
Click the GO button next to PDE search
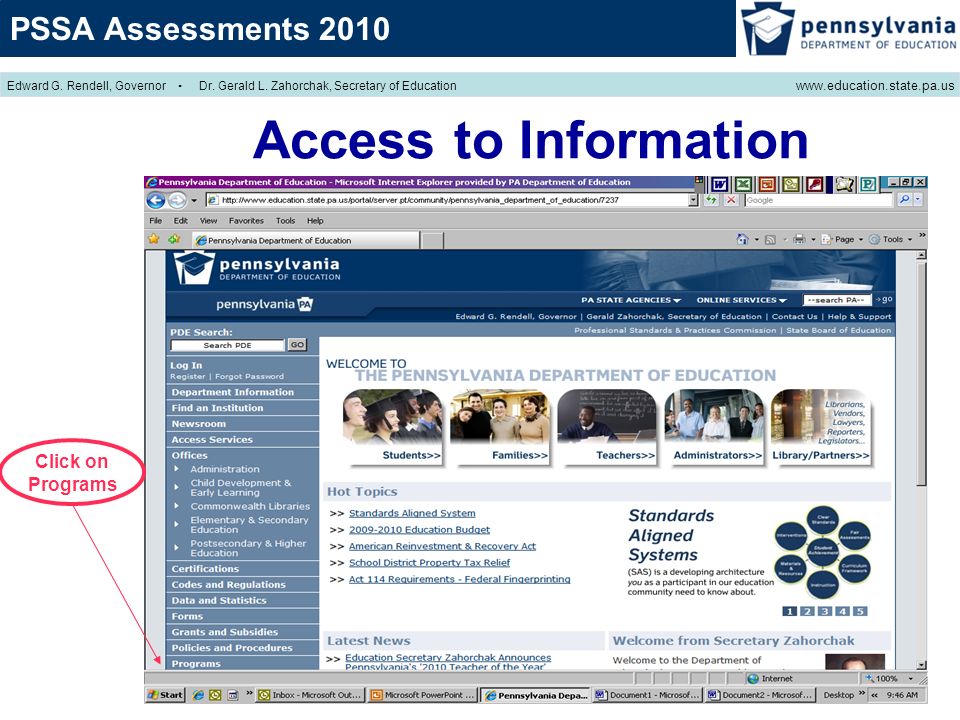pos(297,345)
